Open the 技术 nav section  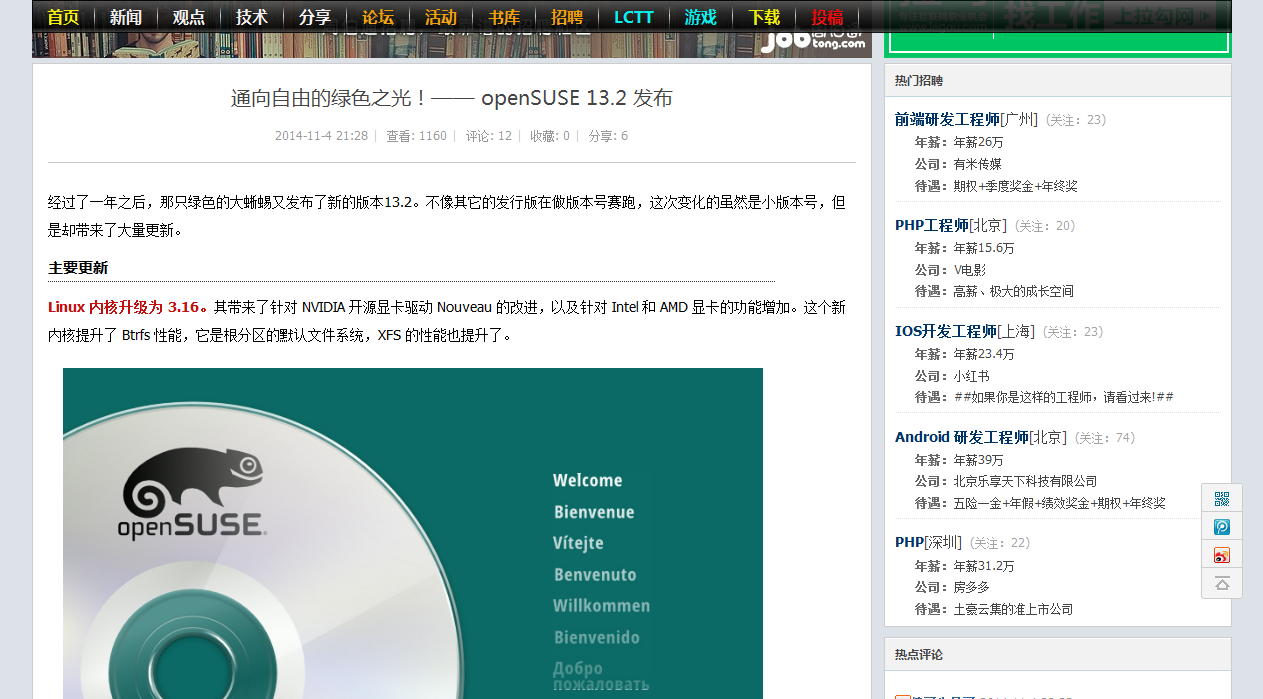click(252, 17)
